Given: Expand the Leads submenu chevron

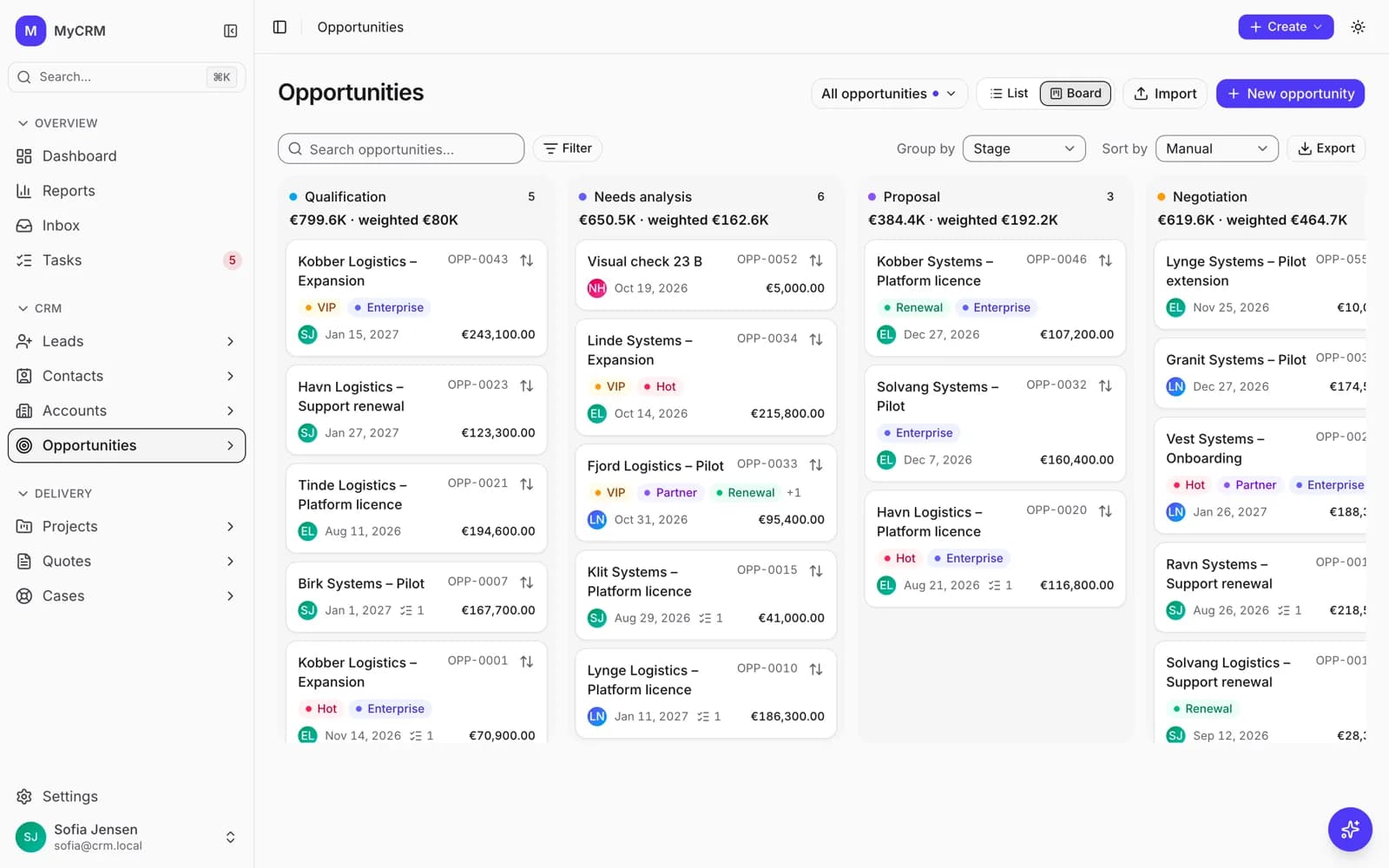Looking at the screenshot, I should tap(230, 342).
